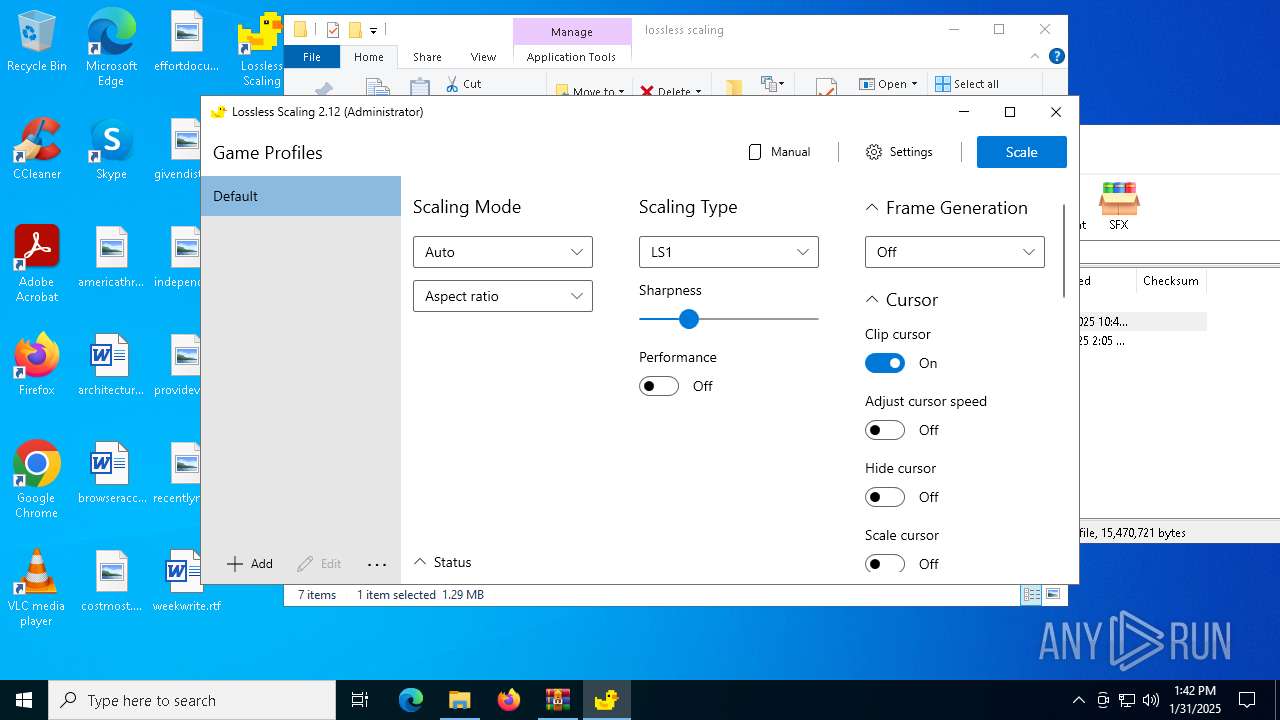Toggle the Performance switch

(659, 386)
